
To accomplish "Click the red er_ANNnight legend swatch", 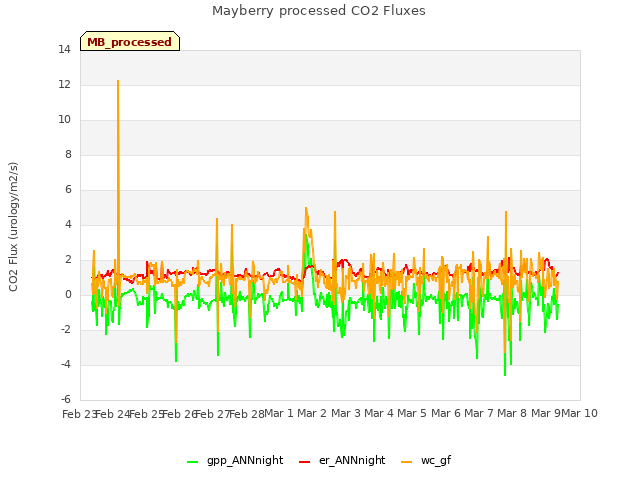I will tap(304, 462).
